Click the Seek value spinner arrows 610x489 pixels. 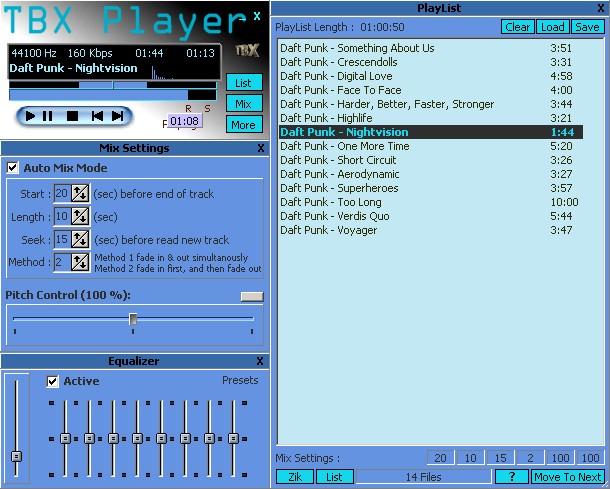click(x=81, y=239)
